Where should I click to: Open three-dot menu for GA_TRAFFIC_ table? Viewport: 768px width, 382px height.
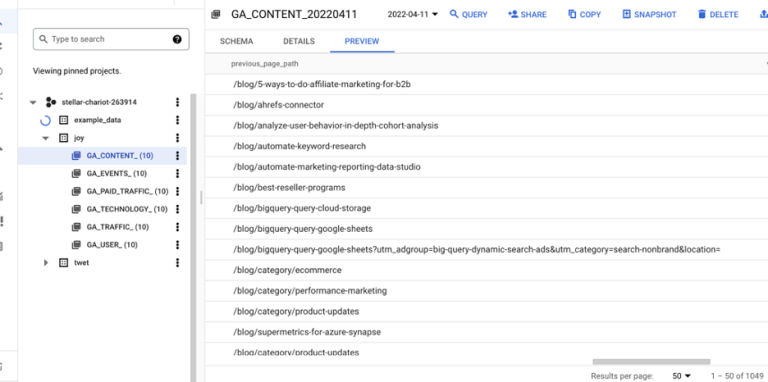tap(177, 227)
